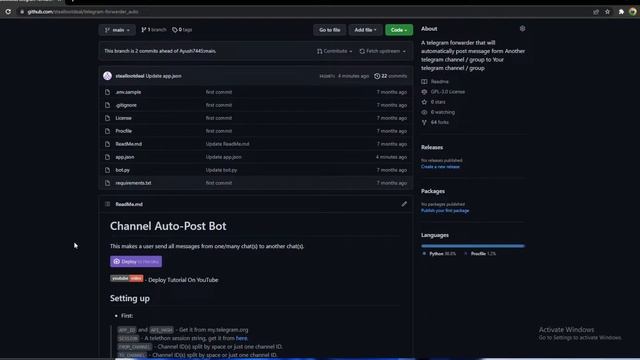This screenshot has width=640, height=360.
Task: Click the Deploy to Heroku button
Action: coord(136,262)
